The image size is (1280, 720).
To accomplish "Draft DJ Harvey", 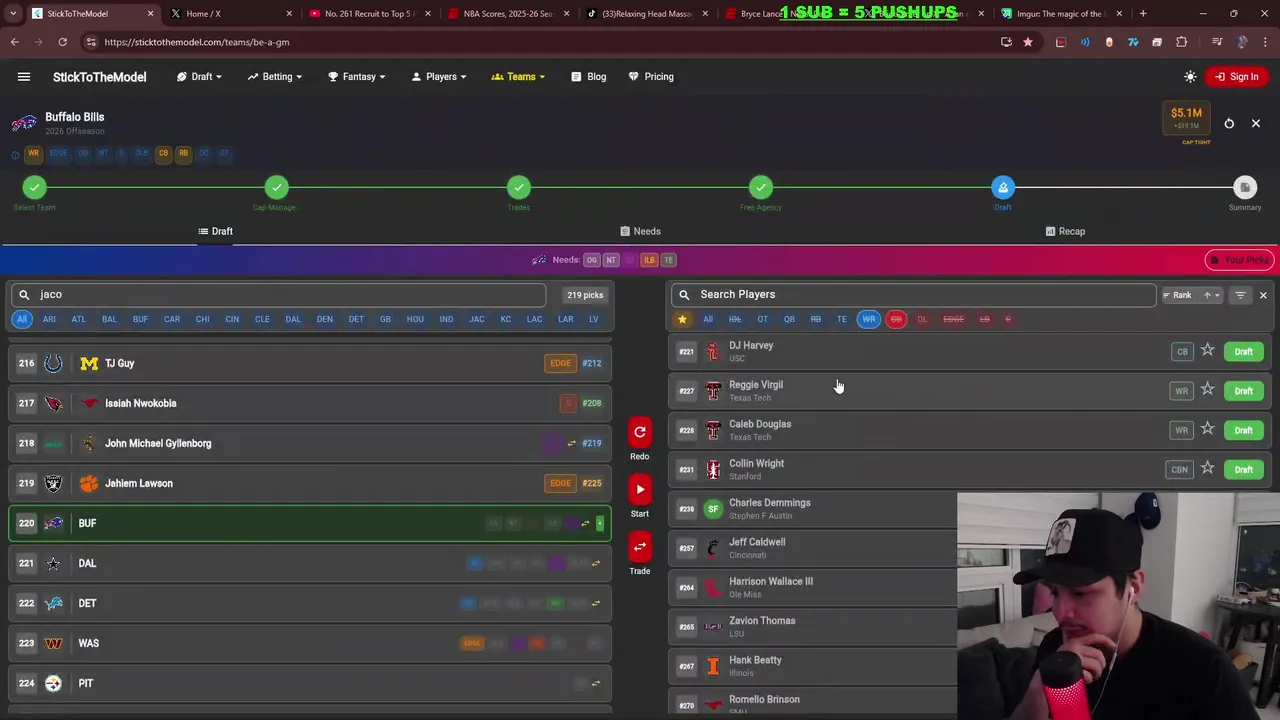I will click(x=1243, y=352).
